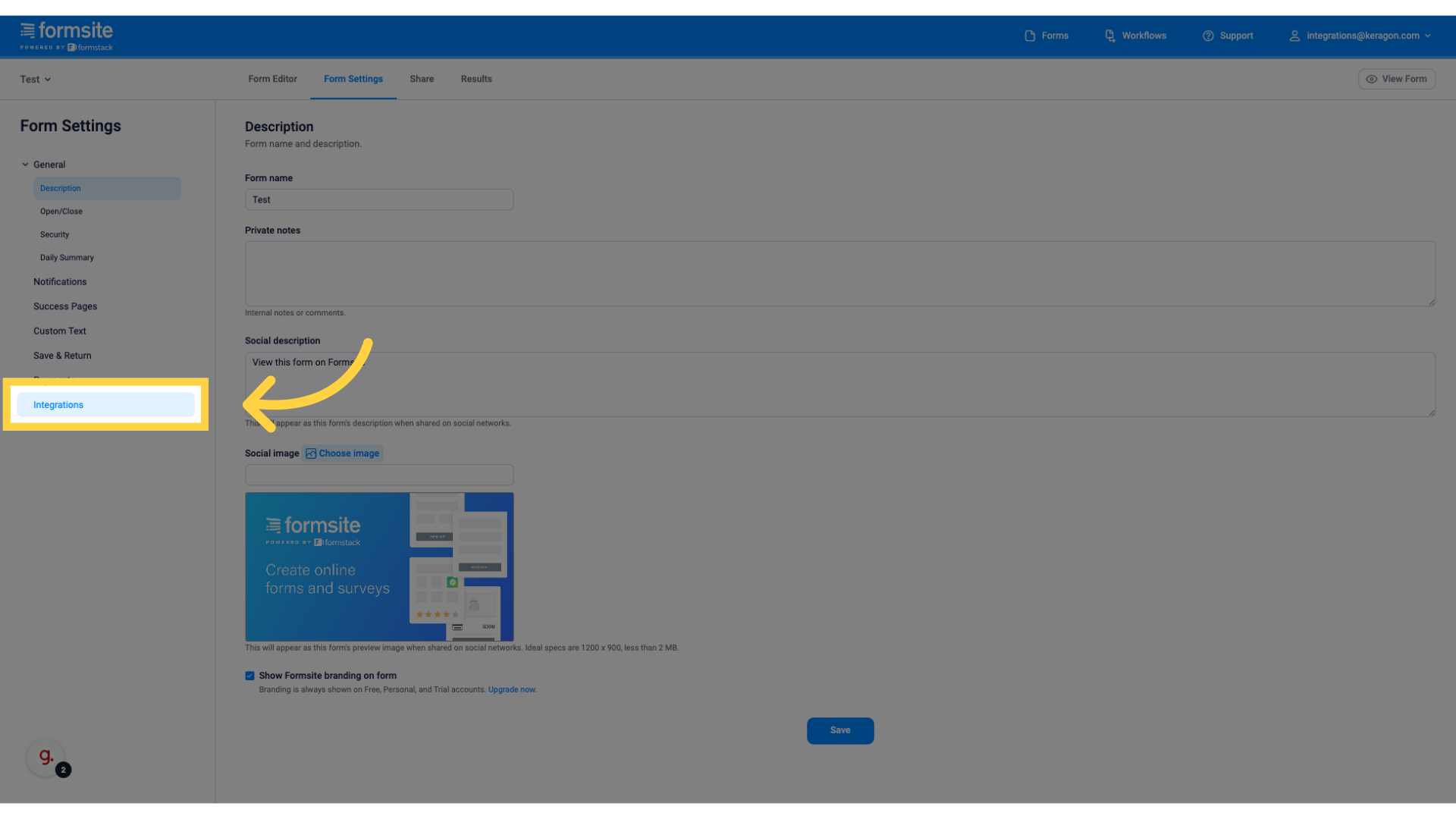Toggle Show Formsite branding on form
Image resolution: width=1456 pixels, height=819 pixels.
point(249,676)
